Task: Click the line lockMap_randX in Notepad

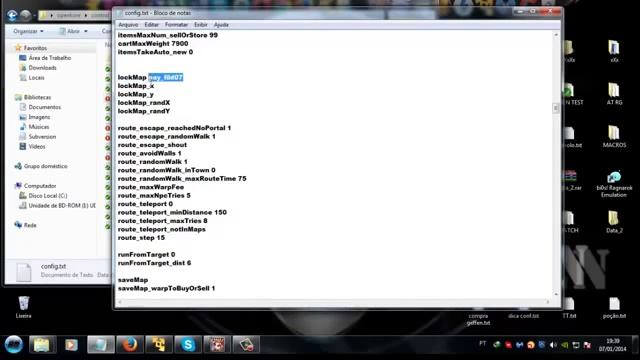Action: (x=144, y=102)
